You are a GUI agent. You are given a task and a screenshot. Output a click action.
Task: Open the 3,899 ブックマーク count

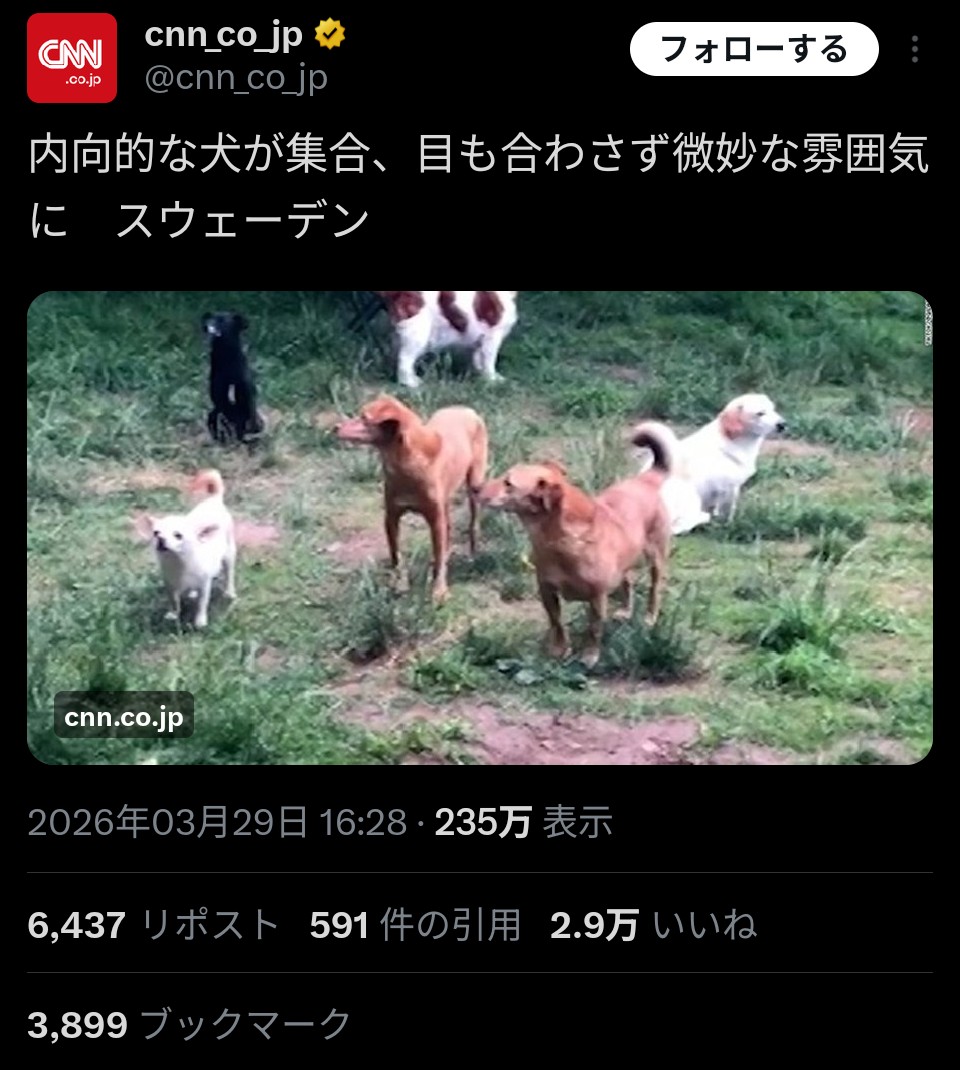click(x=189, y=1024)
